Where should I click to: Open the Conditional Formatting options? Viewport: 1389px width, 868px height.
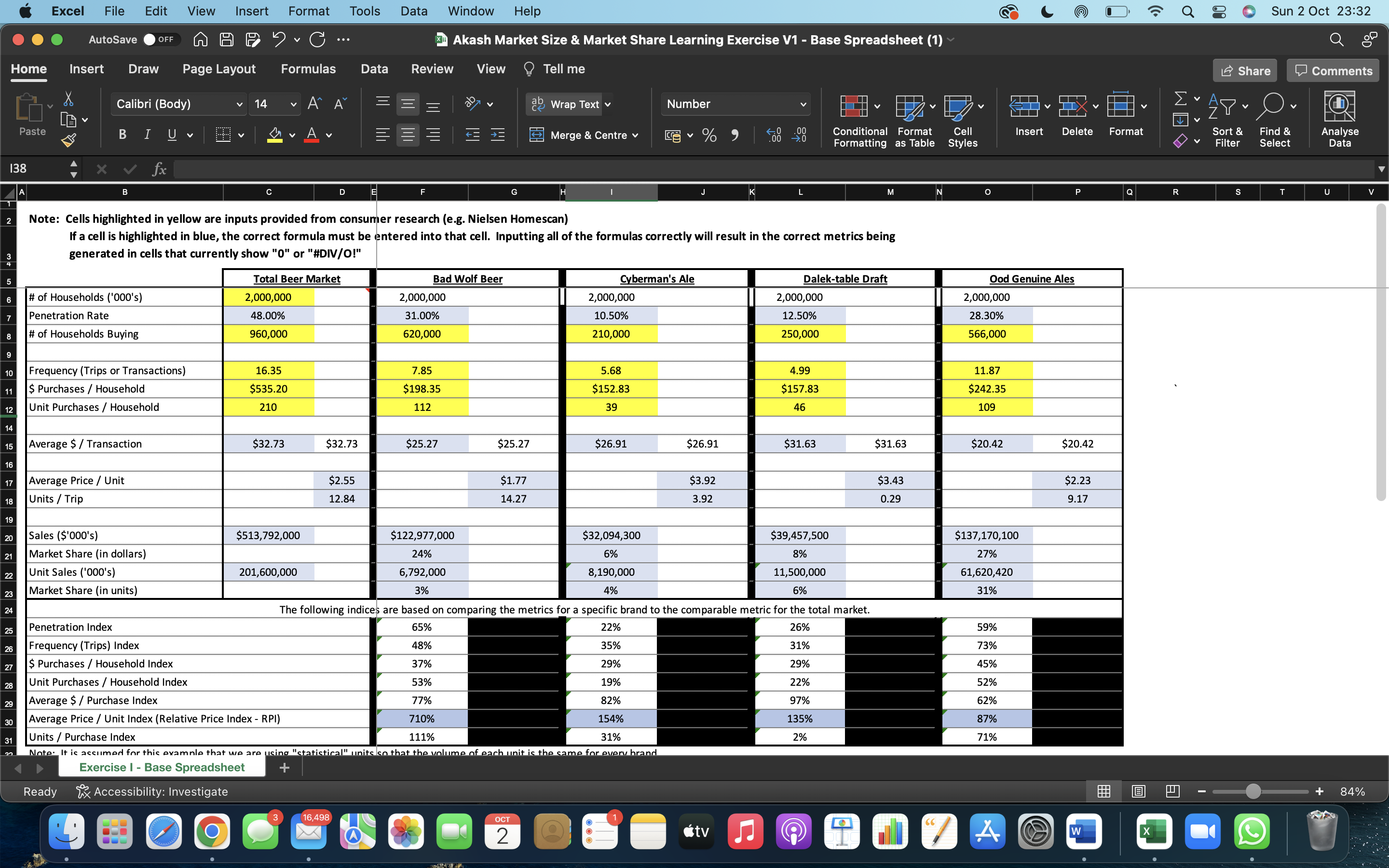(858, 119)
